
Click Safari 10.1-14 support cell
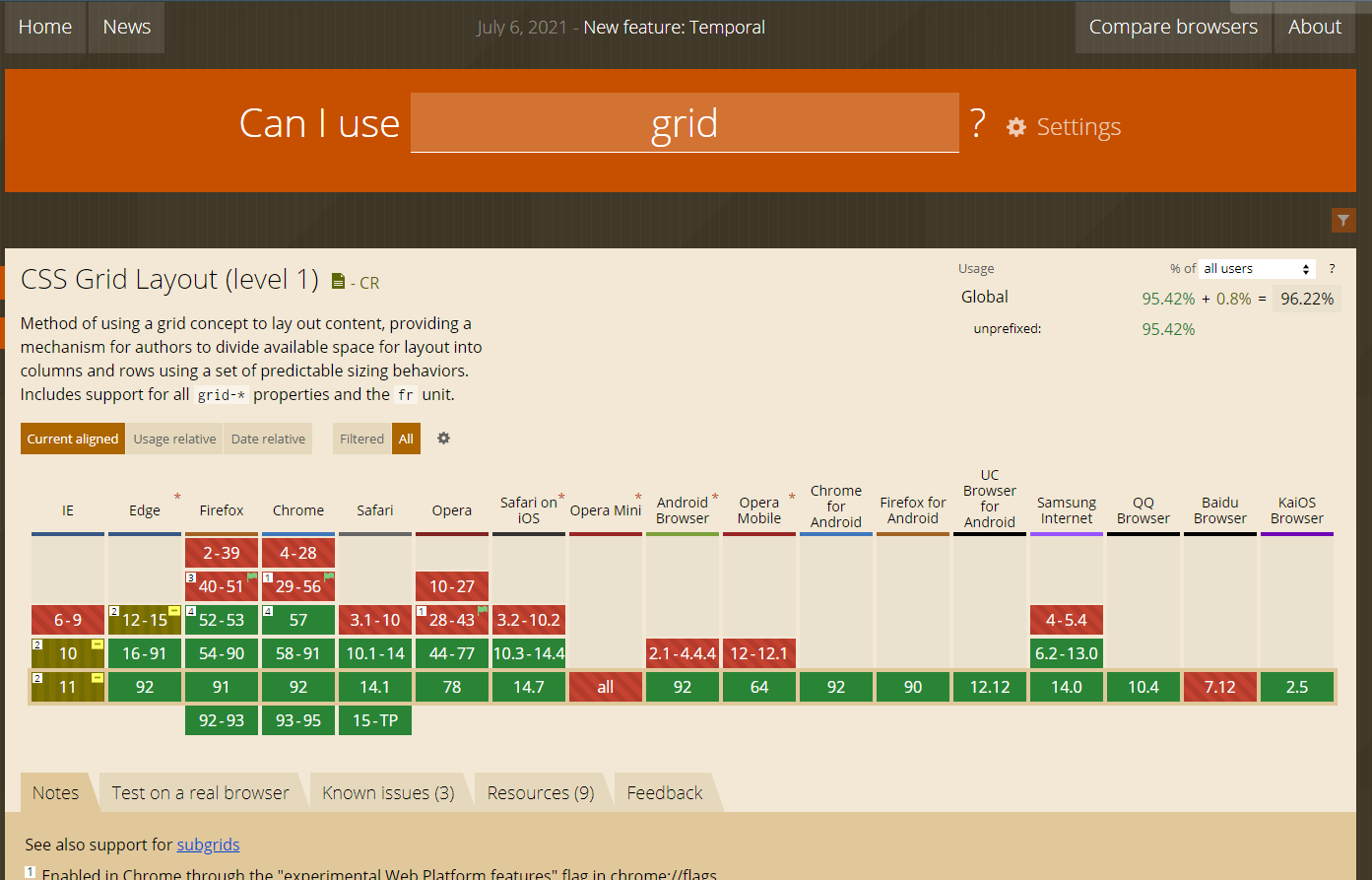[x=375, y=653]
